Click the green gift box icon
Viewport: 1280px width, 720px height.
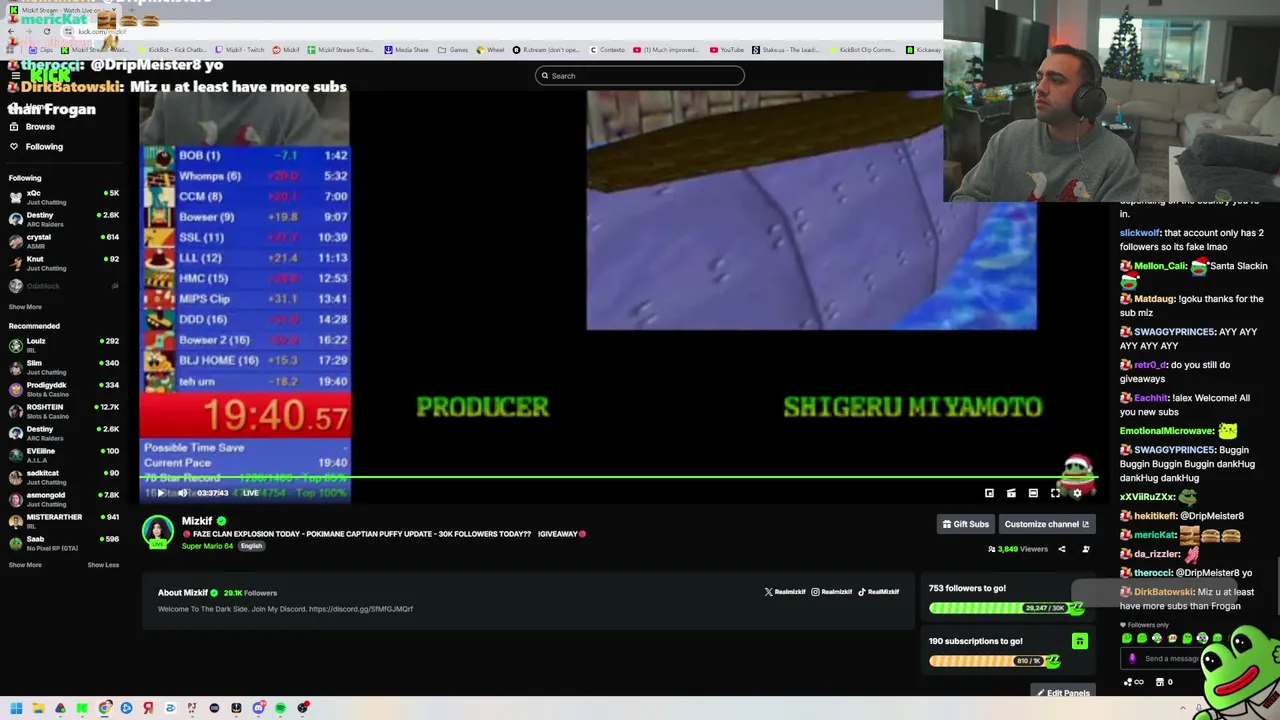(x=1079, y=641)
